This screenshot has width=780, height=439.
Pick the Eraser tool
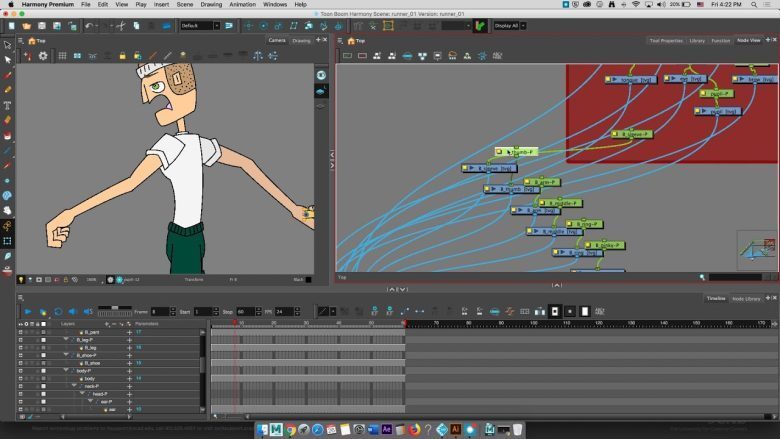coord(7,120)
